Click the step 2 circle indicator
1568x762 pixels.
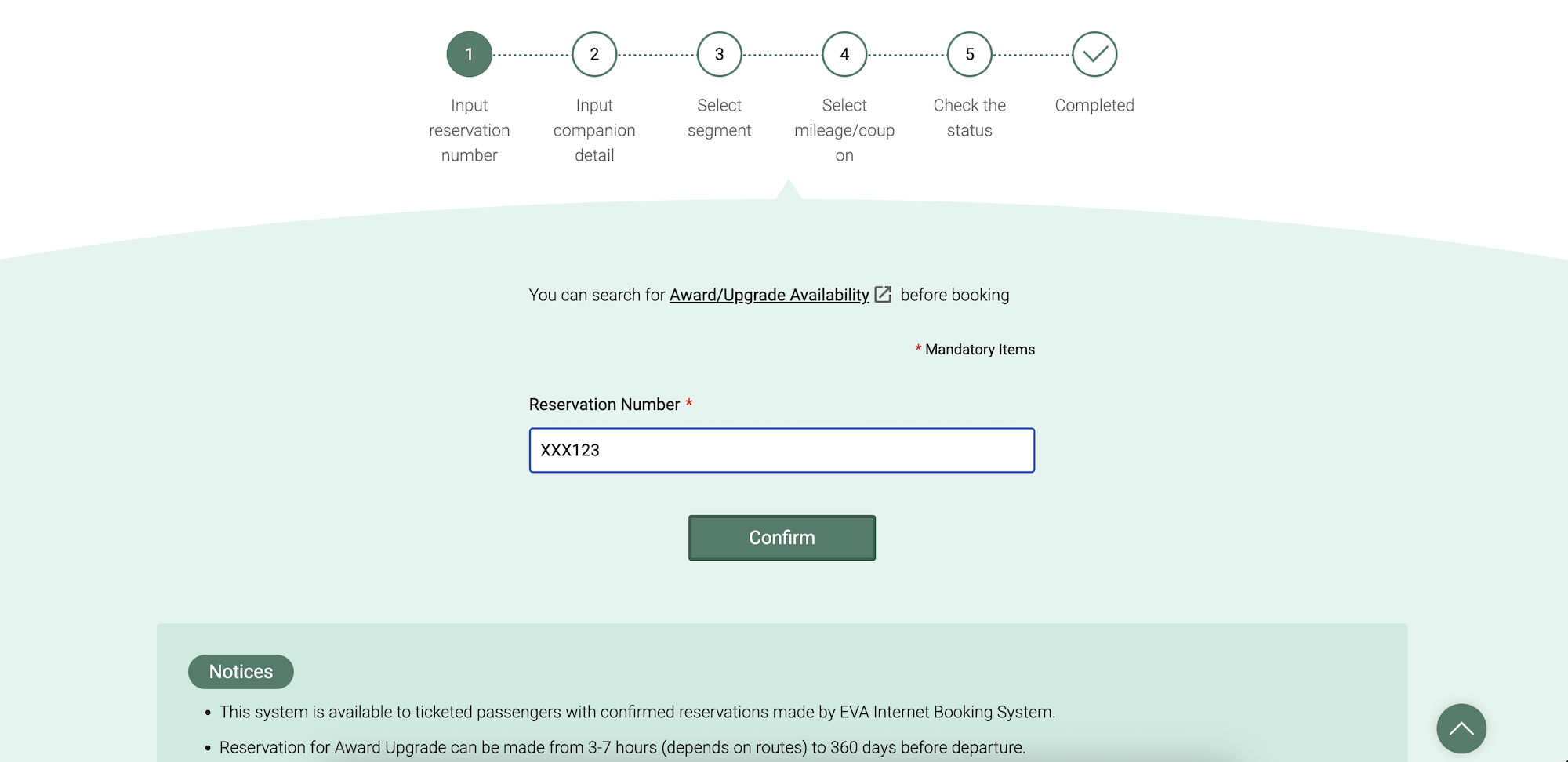click(594, 54)
